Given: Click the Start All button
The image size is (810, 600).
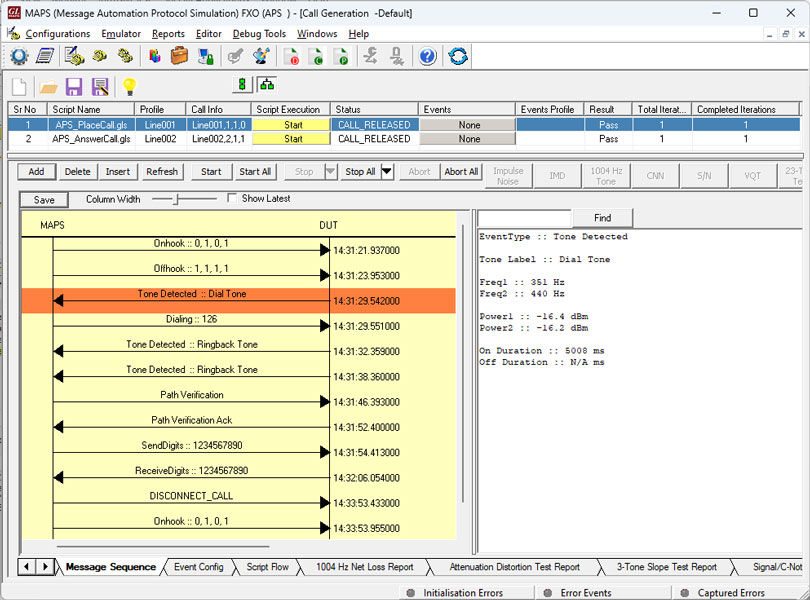Looking at the screenshot, I should (x=255, y=172).
